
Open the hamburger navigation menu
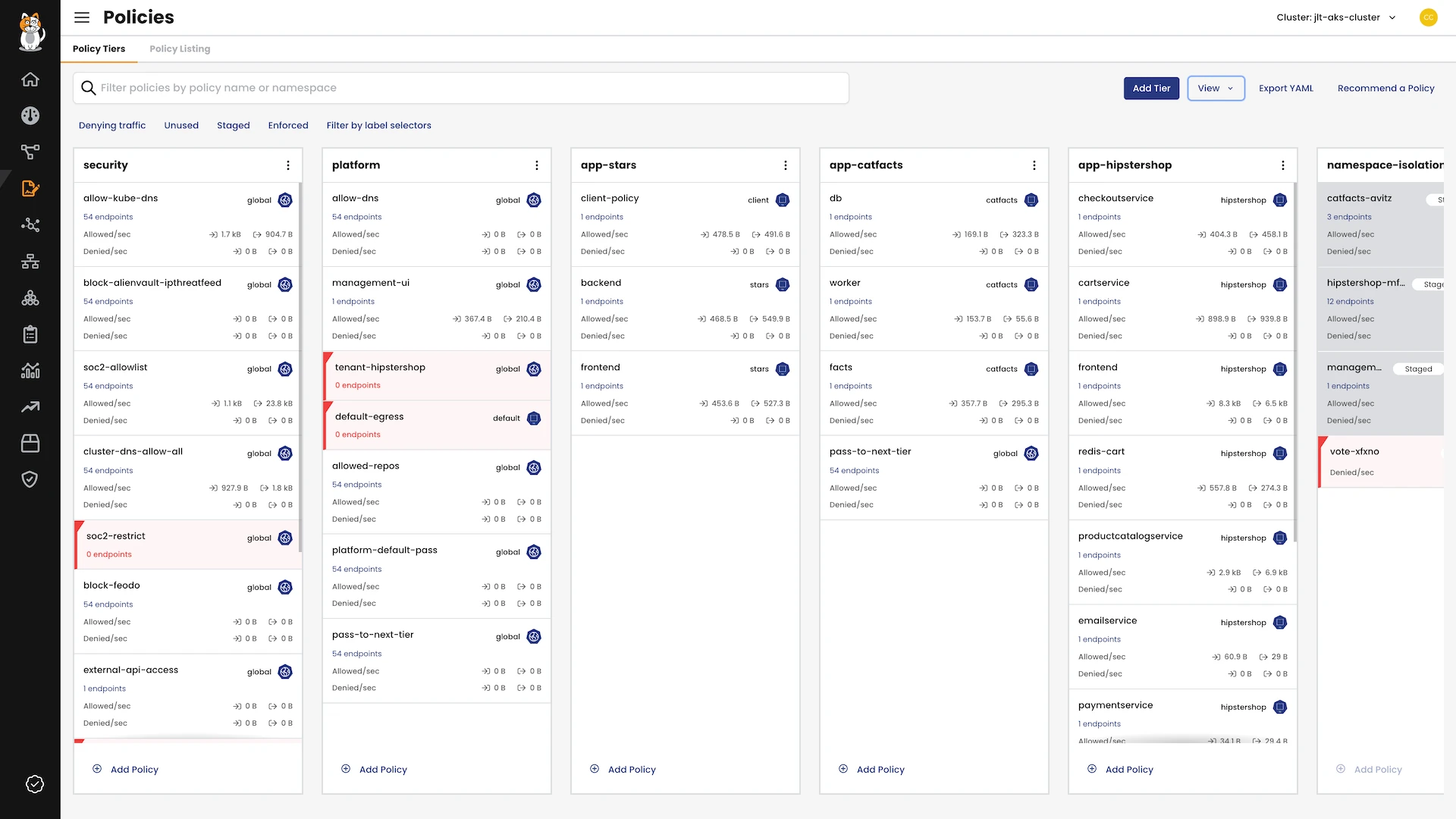(82, 17)
